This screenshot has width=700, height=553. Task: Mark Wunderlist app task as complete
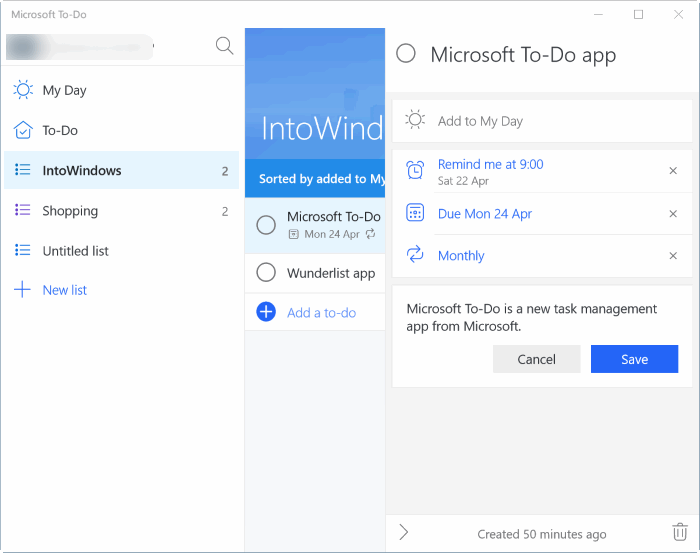click(x=266, y=272)
